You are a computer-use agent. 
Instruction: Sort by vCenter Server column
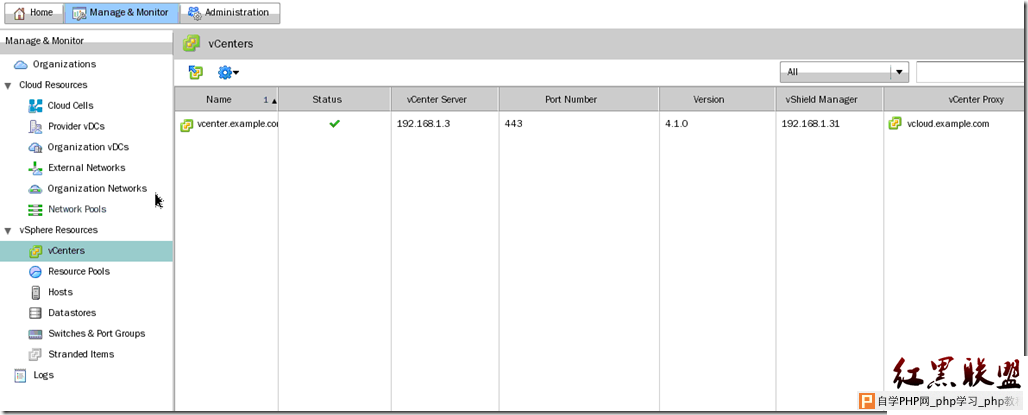(445, 100)
